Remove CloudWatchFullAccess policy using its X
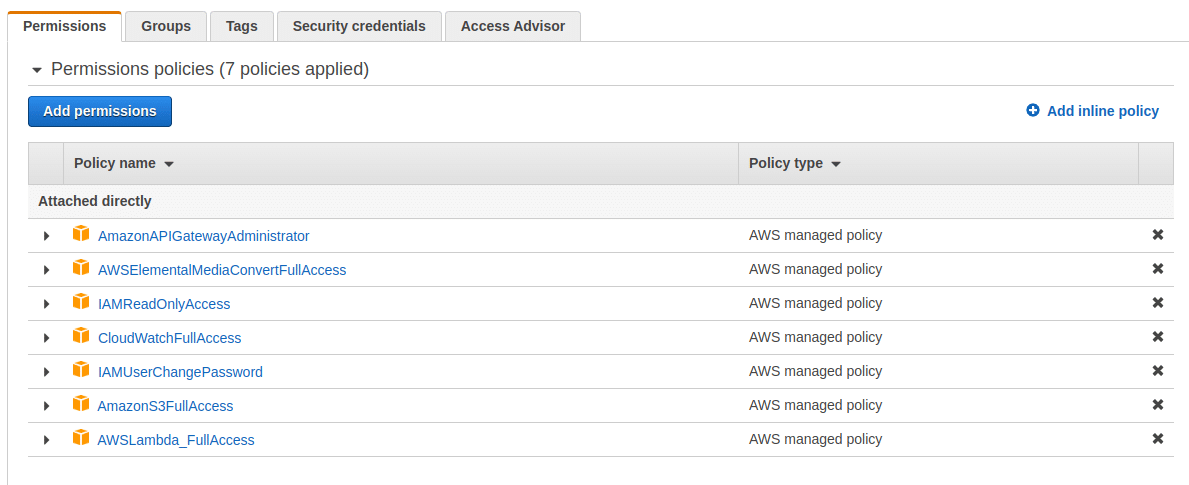 (1158, 337)
